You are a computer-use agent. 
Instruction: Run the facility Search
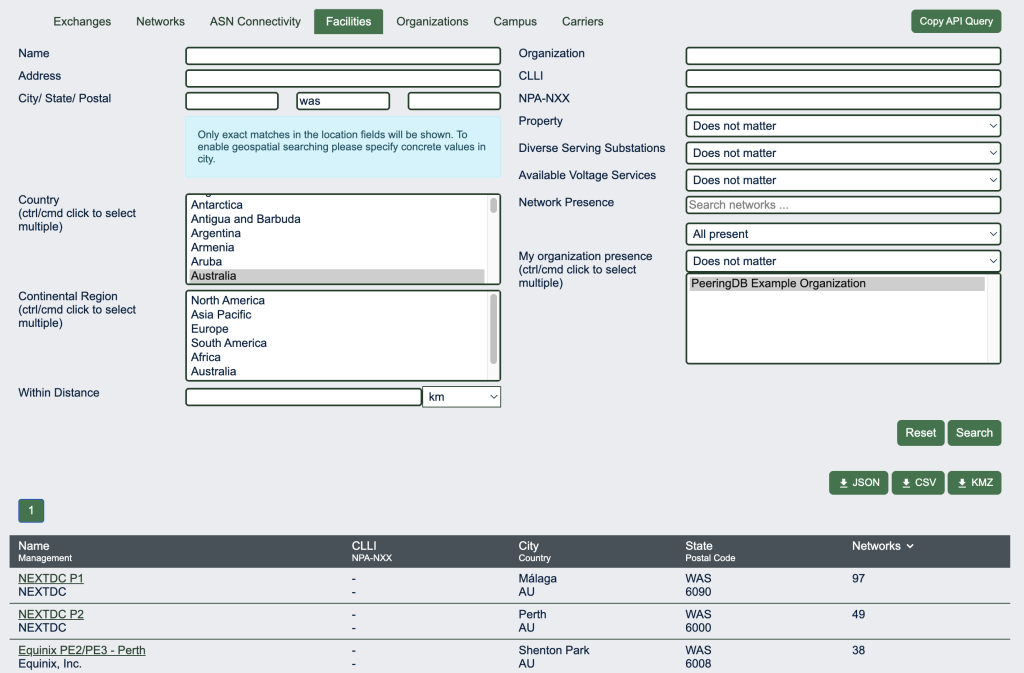point(974,433)
